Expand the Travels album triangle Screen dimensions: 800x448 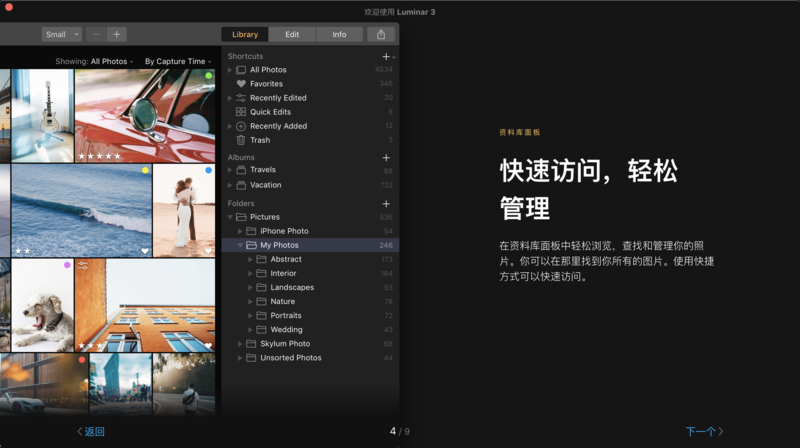click(x=230, y=170)
